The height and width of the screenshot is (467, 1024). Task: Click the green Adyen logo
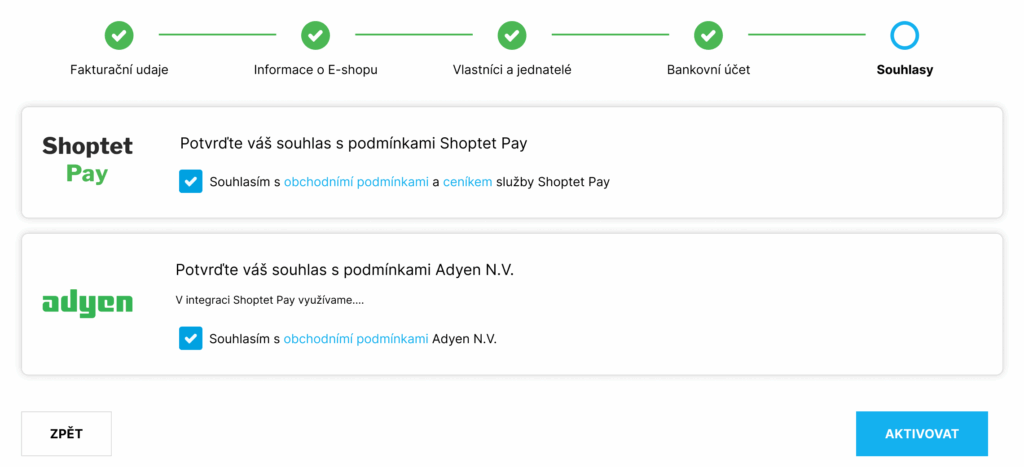tap(88, 304)
